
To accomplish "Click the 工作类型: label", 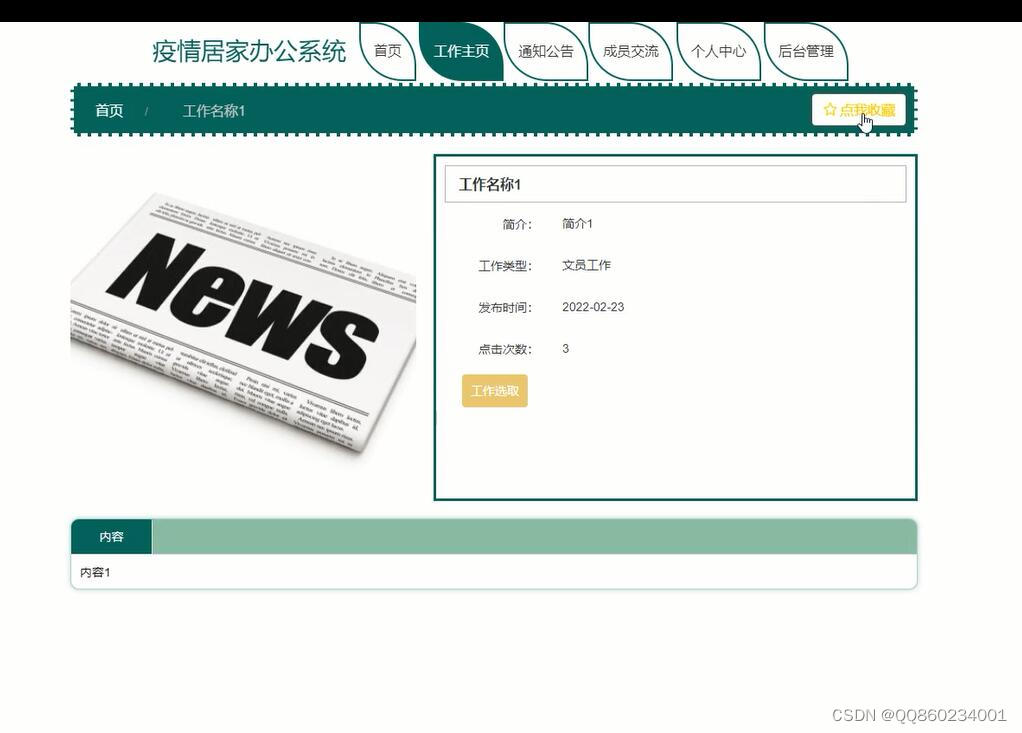I will [x=505, y=266].
